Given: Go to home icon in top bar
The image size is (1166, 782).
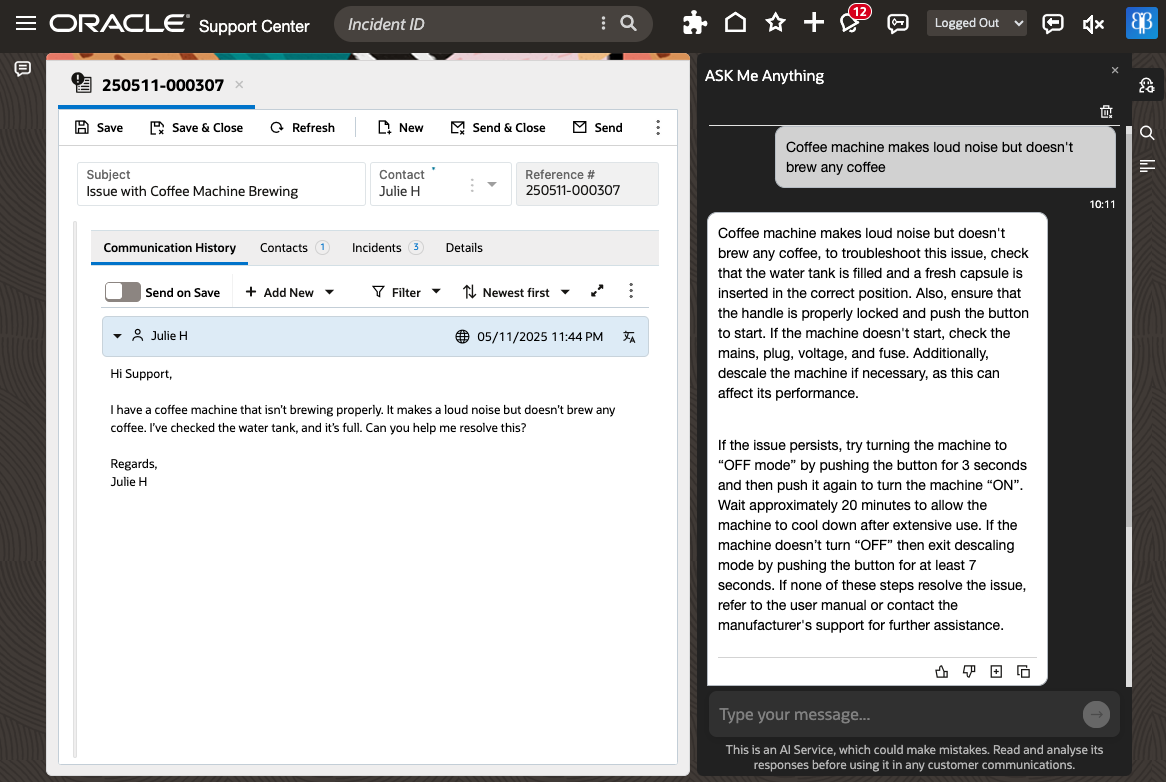Looking at the screenshot, I should (735, 23).
